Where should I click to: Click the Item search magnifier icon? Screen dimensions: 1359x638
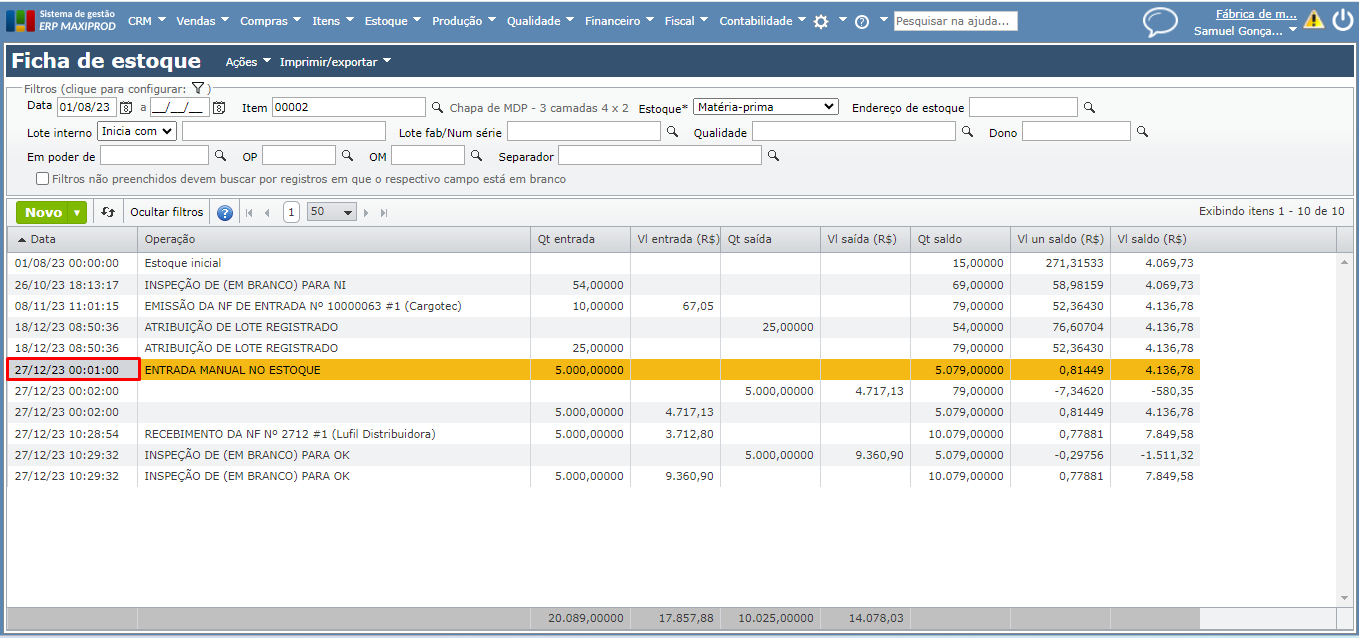click(437, 107)
